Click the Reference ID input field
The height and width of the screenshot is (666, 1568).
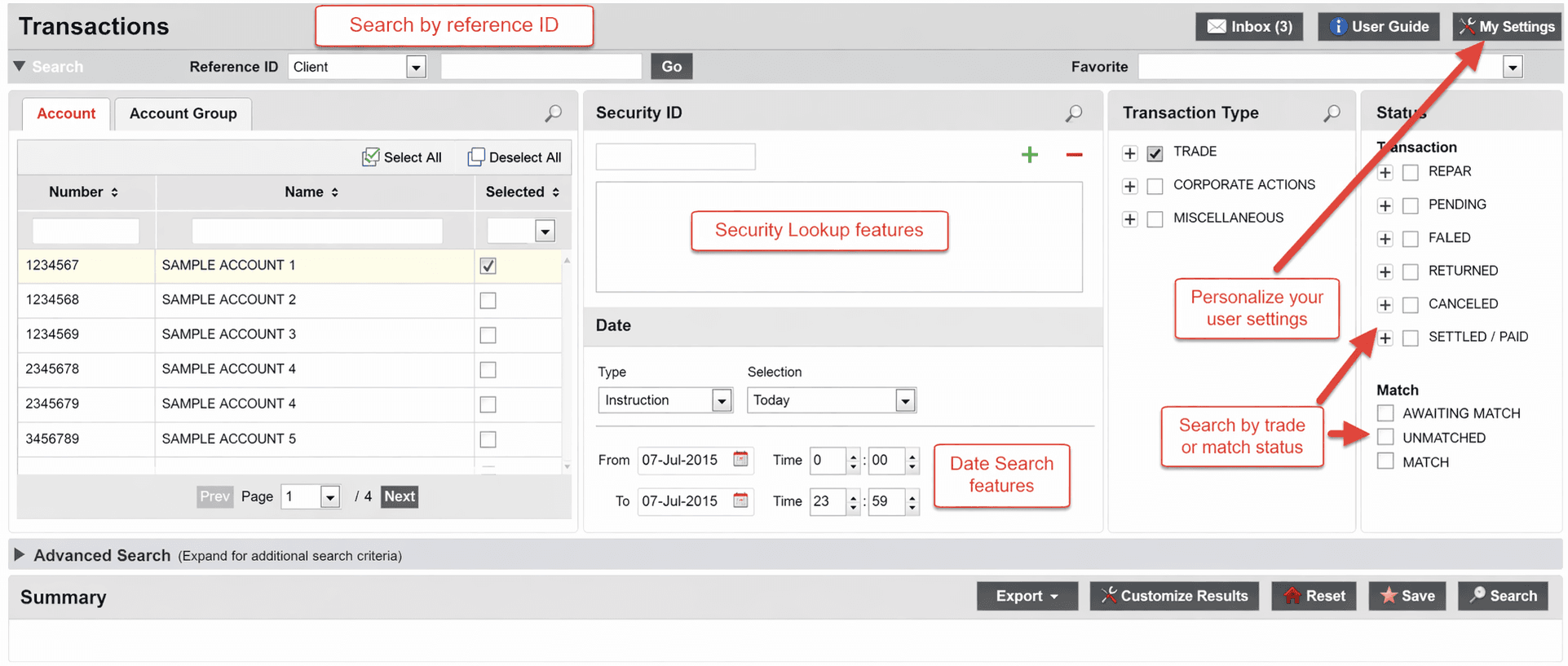(541, 66)
